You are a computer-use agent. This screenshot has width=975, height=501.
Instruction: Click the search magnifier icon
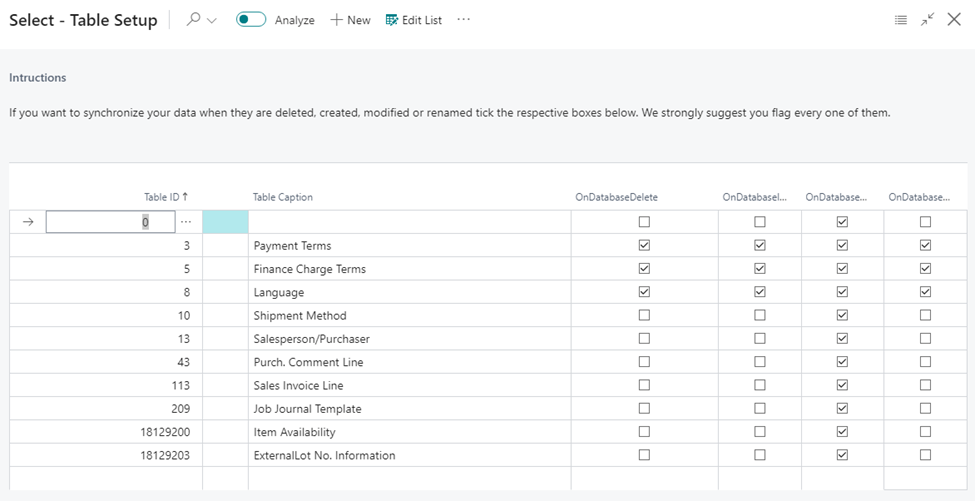tap(193, 20)
